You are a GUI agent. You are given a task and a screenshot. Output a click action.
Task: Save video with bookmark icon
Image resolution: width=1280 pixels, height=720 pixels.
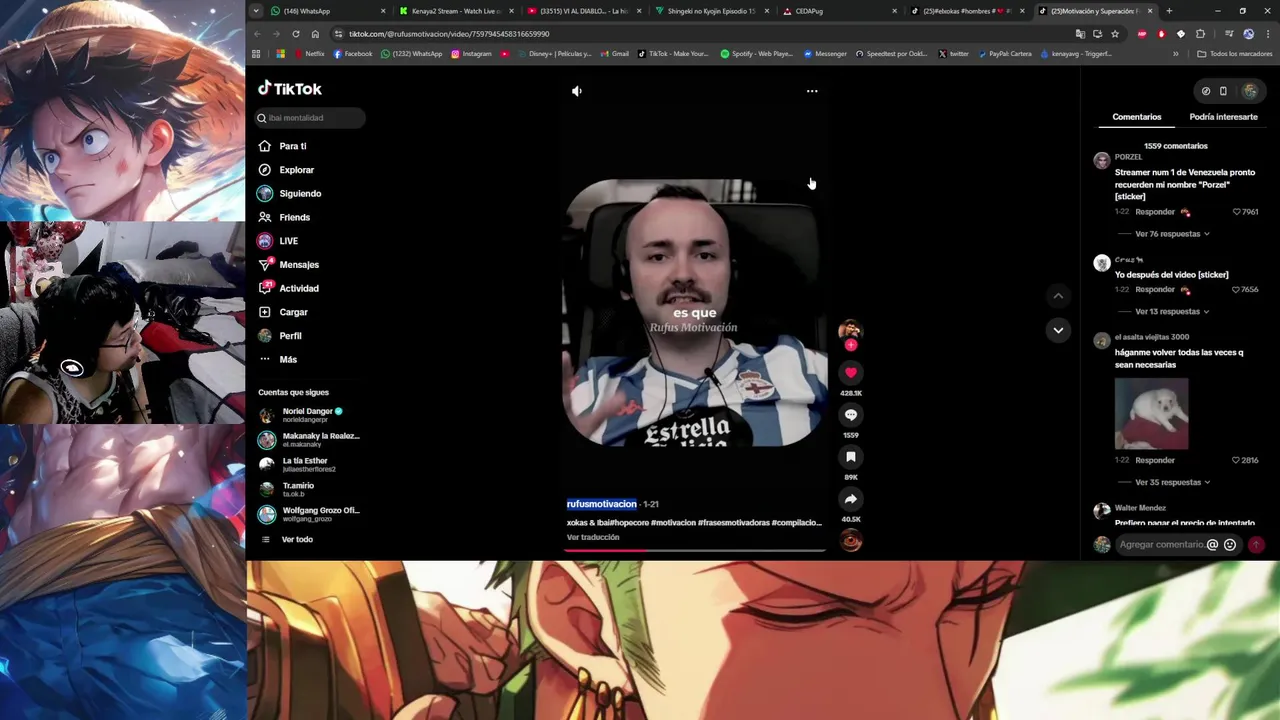tap(851, 456)
